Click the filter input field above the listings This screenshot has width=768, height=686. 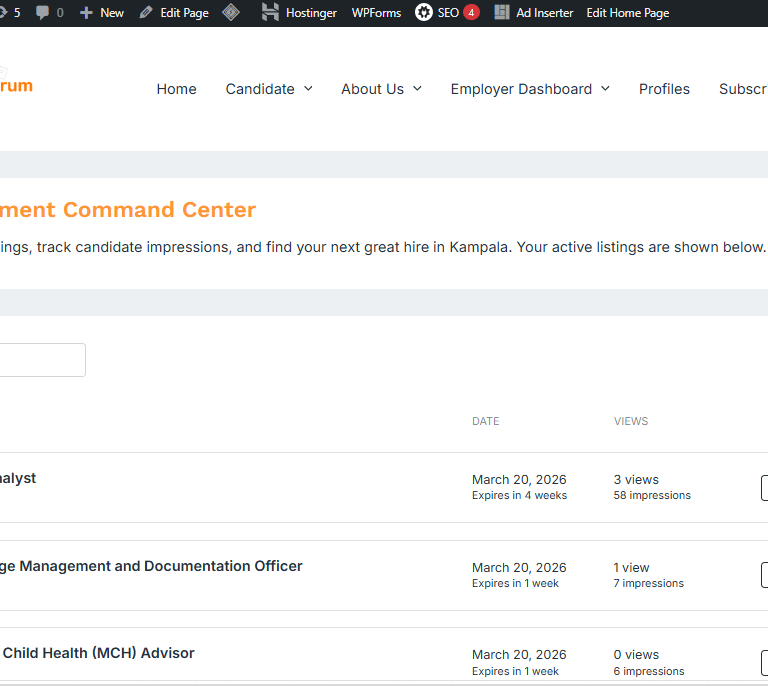(43, 360)
